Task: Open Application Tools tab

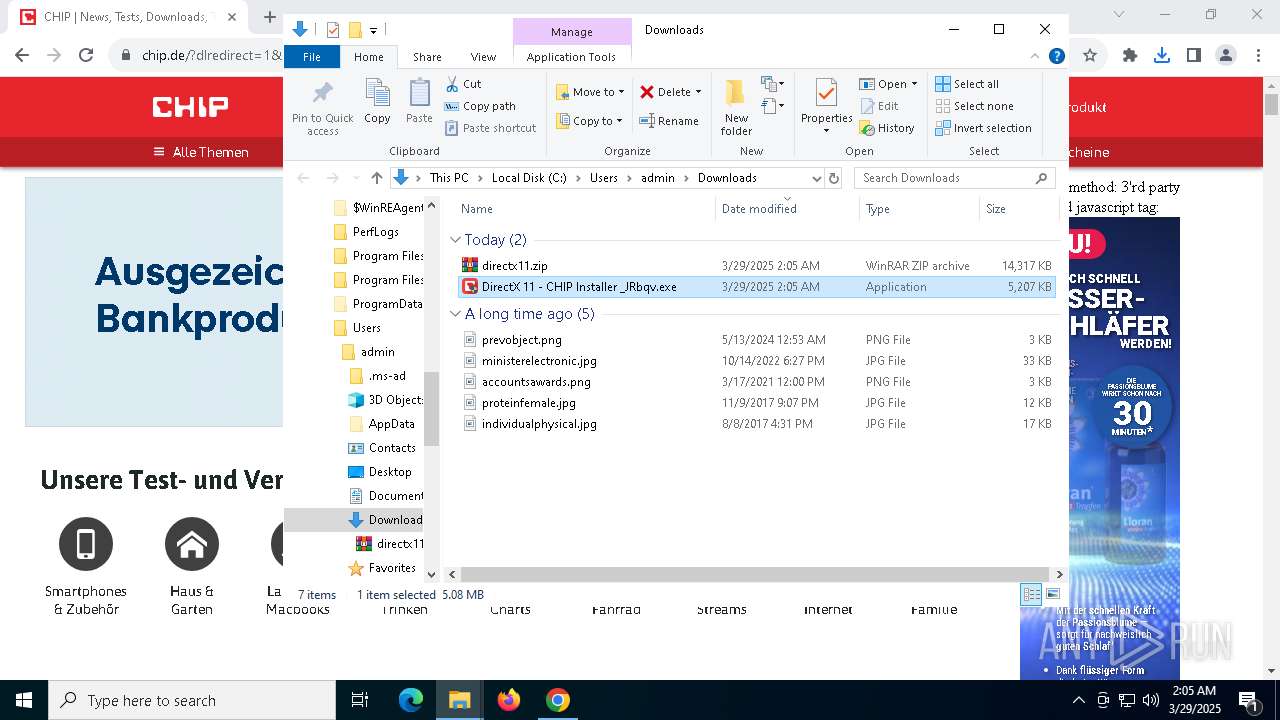Action: (571, 57)
